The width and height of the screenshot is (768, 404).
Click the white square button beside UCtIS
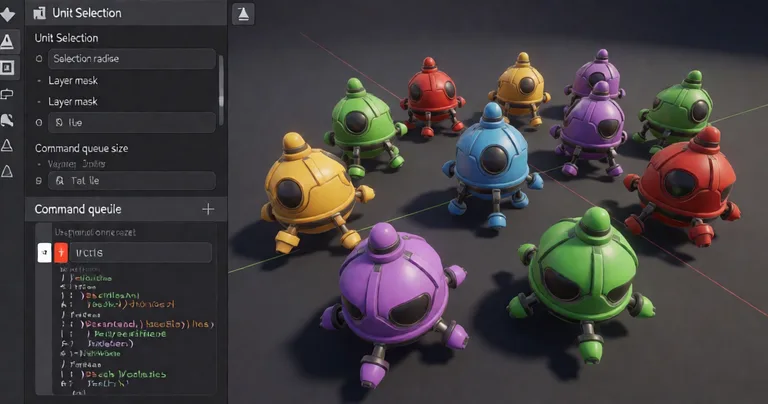point(45,253)
